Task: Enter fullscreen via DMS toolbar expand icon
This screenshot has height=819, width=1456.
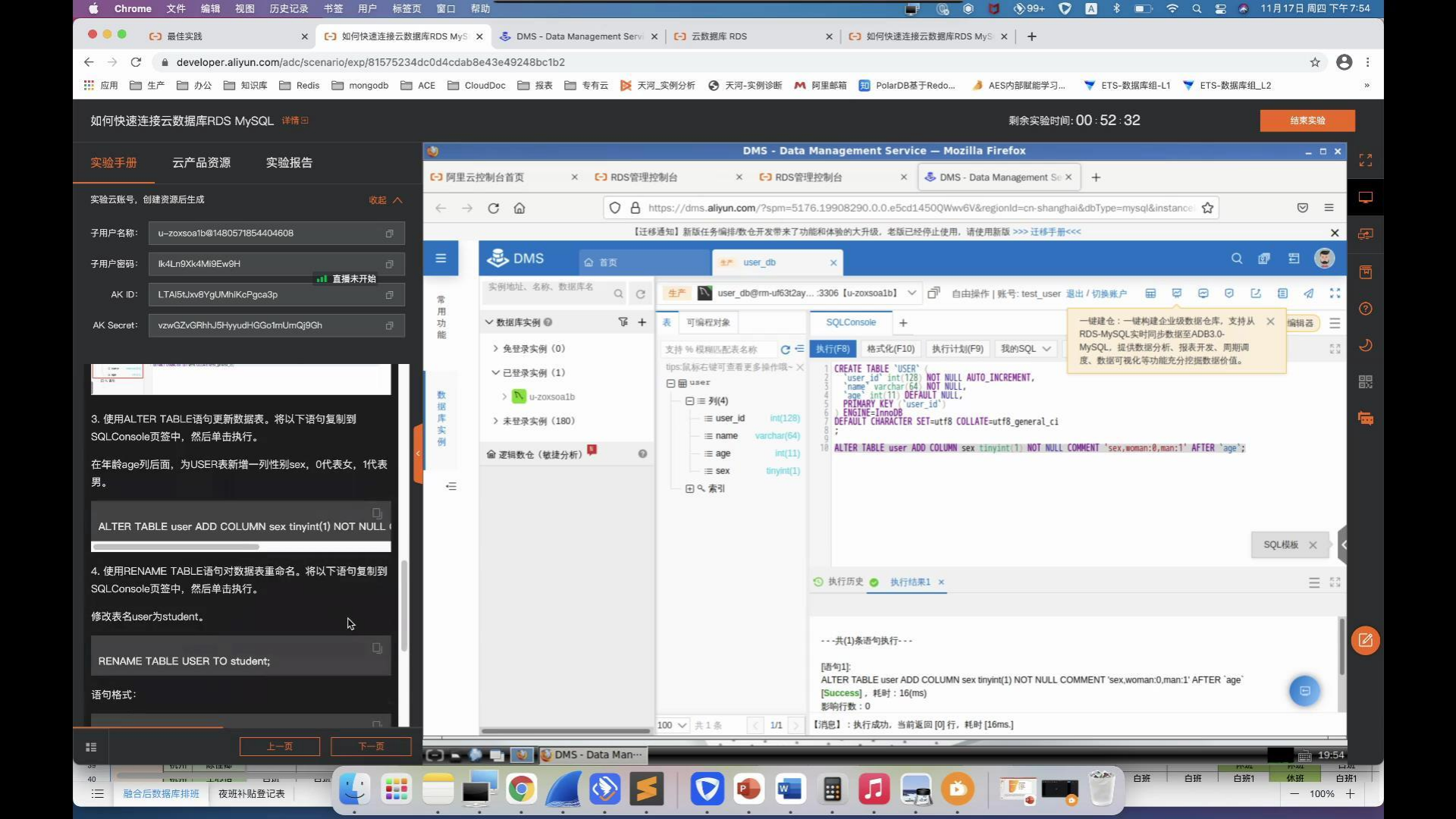Action: pyautogui.click(x=1335, y=293)
